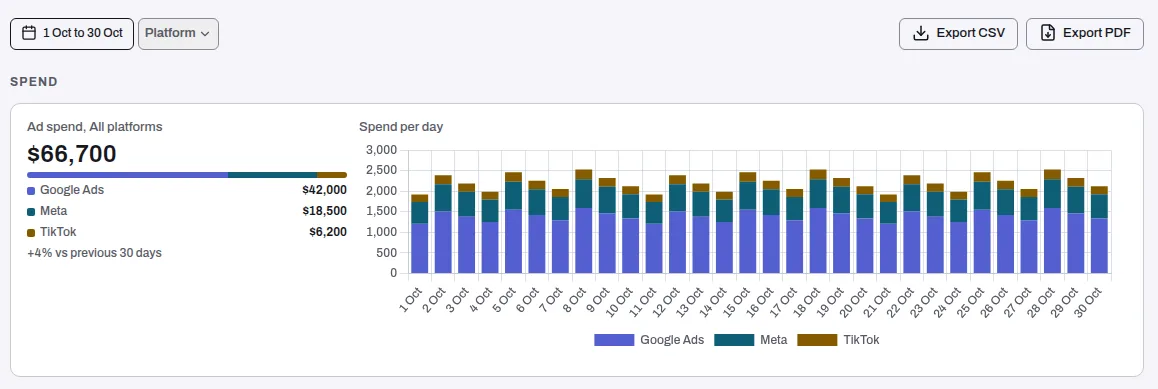Open the 1 Oct to 30 Oct date range picker

[72, 34]
